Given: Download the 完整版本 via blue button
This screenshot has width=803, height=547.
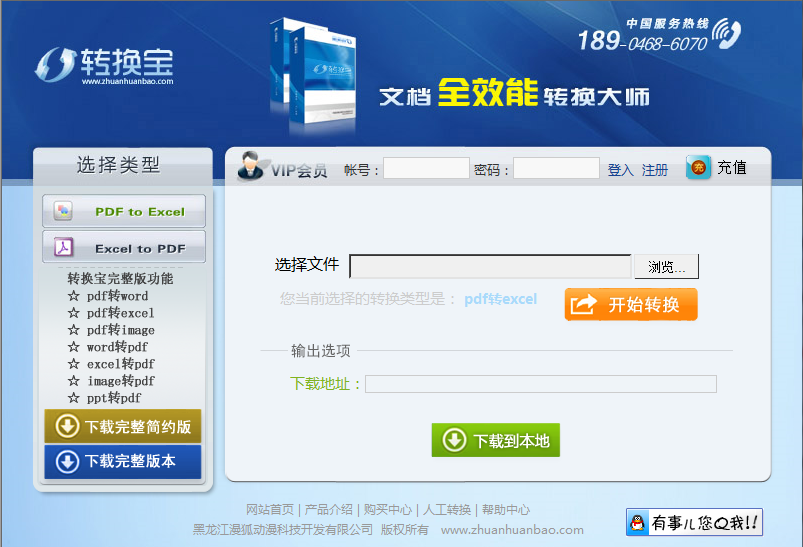Looking at the screenshot, I should click(x=123, y=461).
